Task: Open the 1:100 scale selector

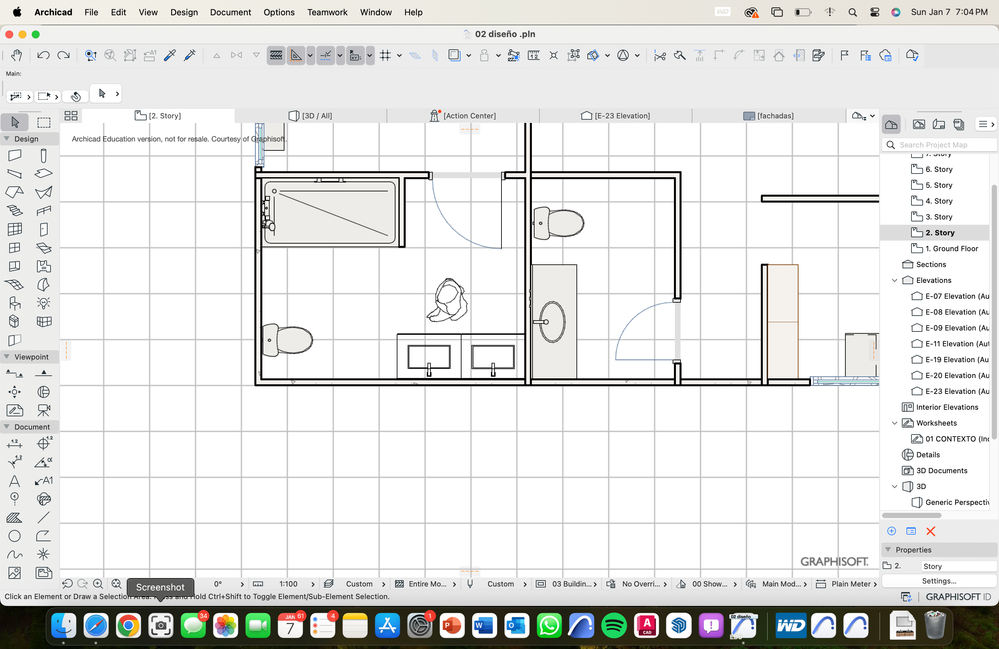Action: [x=288, y=584]
